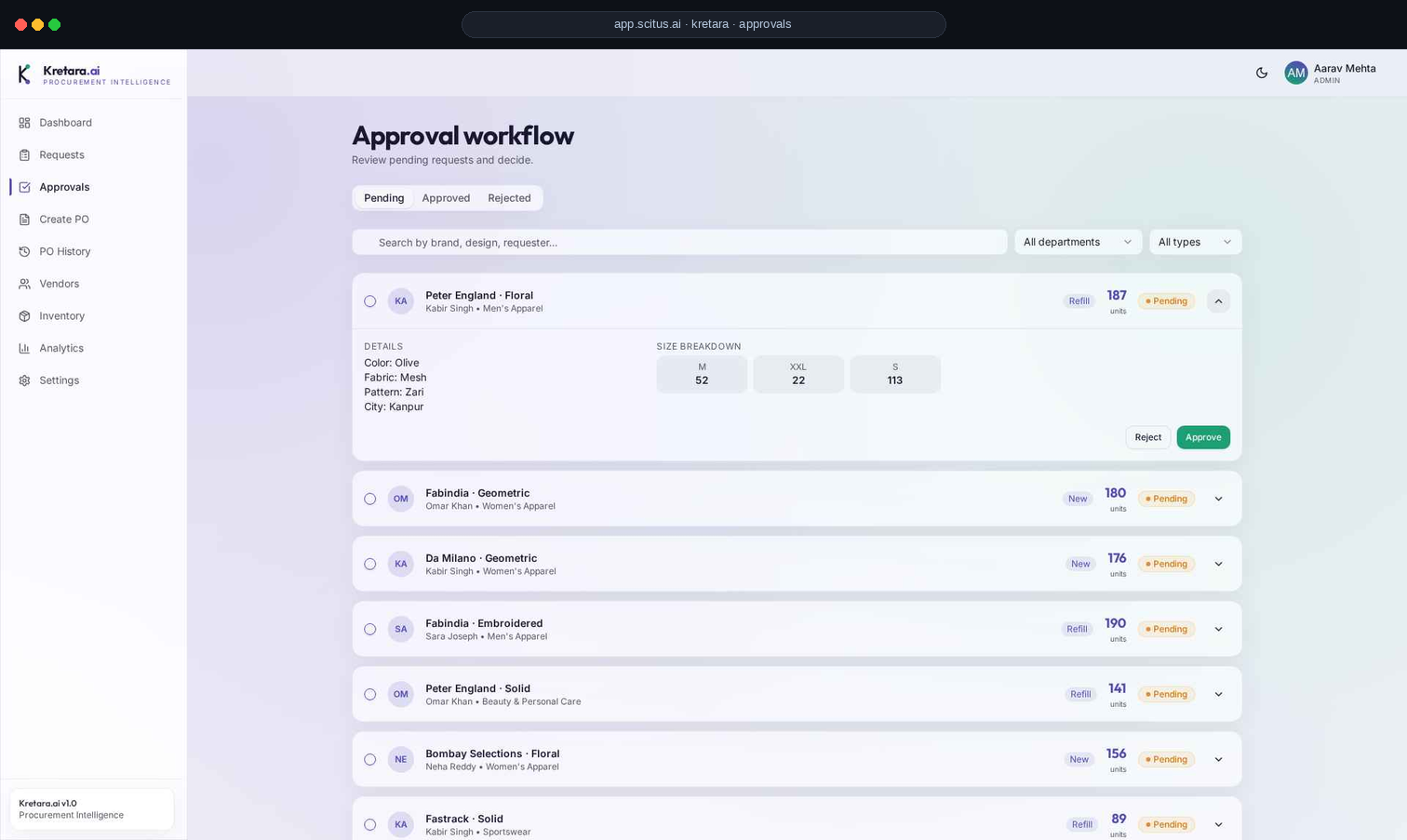The width and height of the screenshot is (1407, 840).
Task: Click the AM user avatar
Action: 1296,73
